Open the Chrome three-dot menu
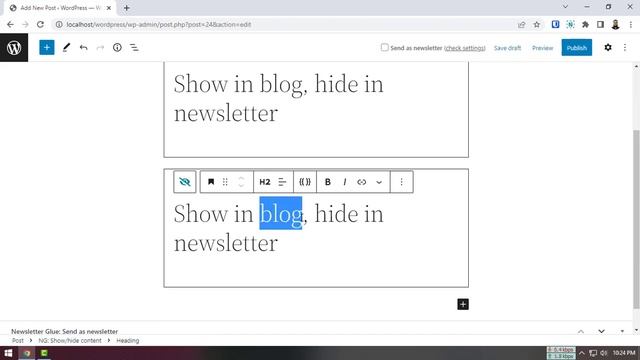This screenshot has width=640, height=360. click(631, 24)
